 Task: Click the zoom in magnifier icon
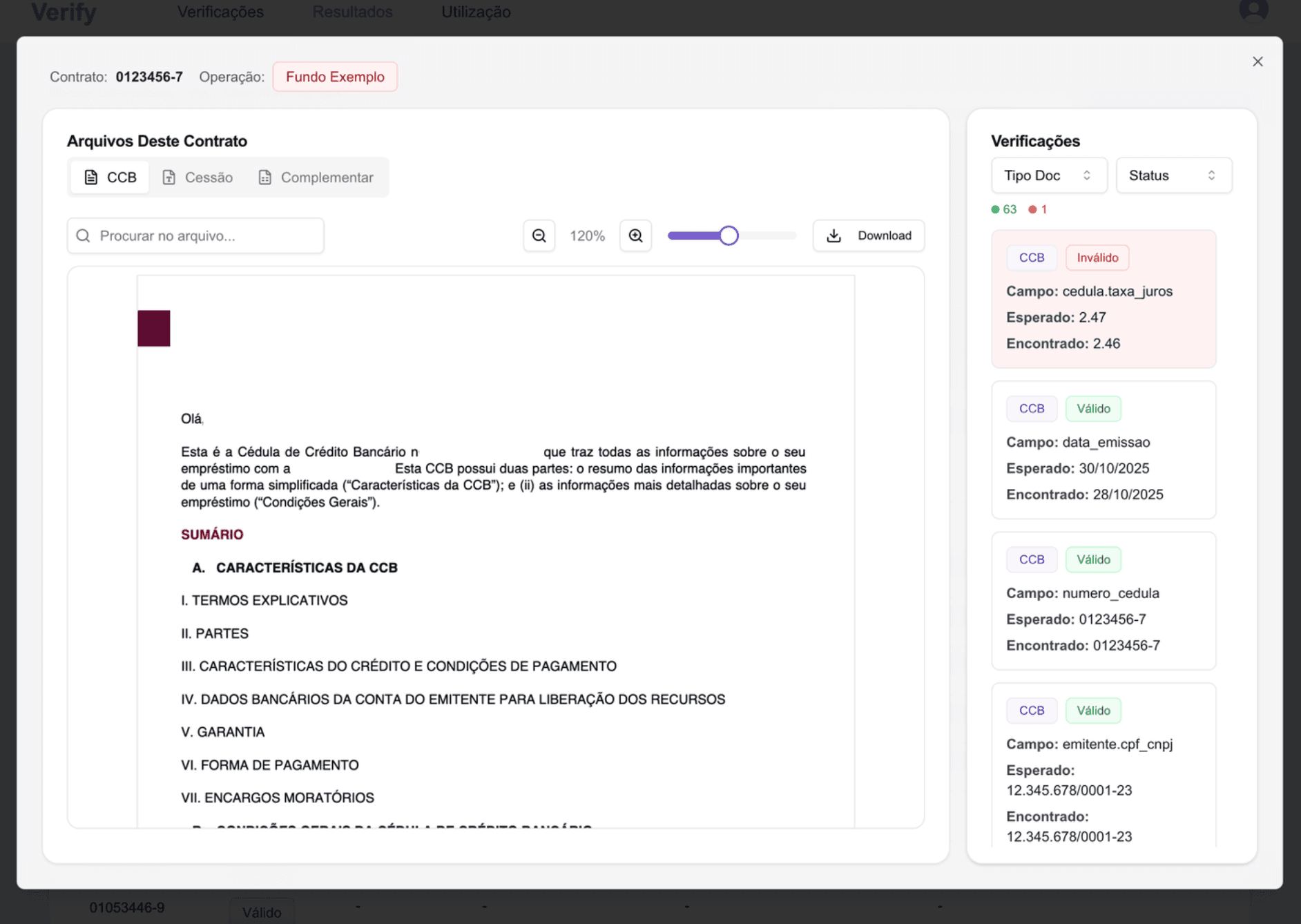[635, 235]
